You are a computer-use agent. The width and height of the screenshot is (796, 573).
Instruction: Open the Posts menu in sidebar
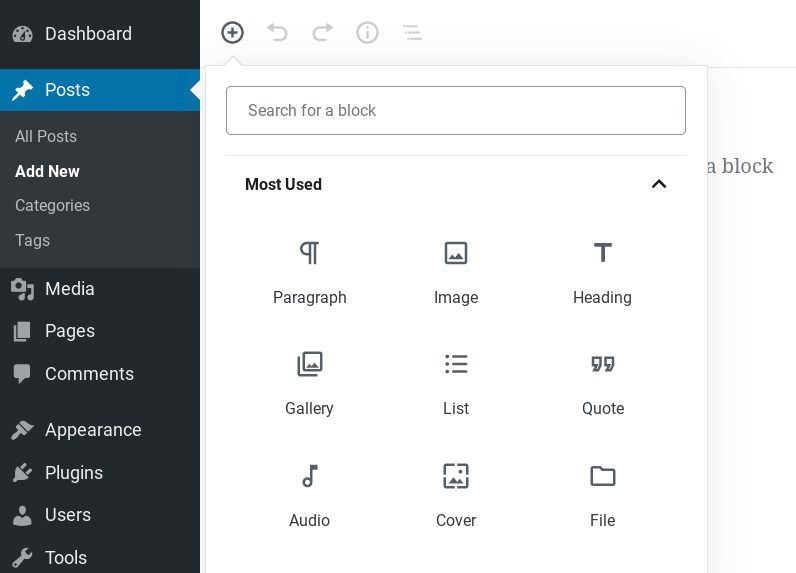100,90
